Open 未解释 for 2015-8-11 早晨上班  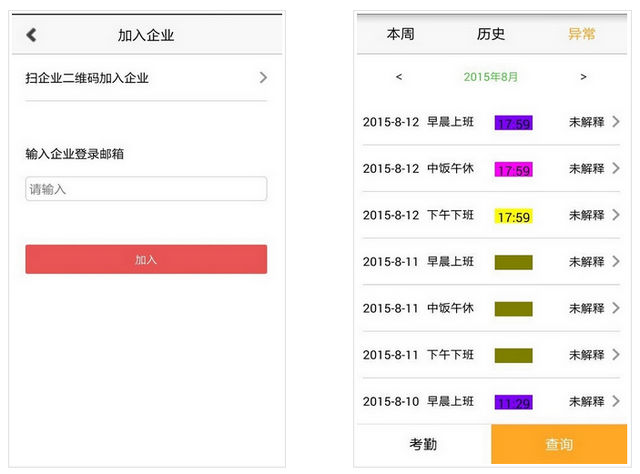(587, 262)
